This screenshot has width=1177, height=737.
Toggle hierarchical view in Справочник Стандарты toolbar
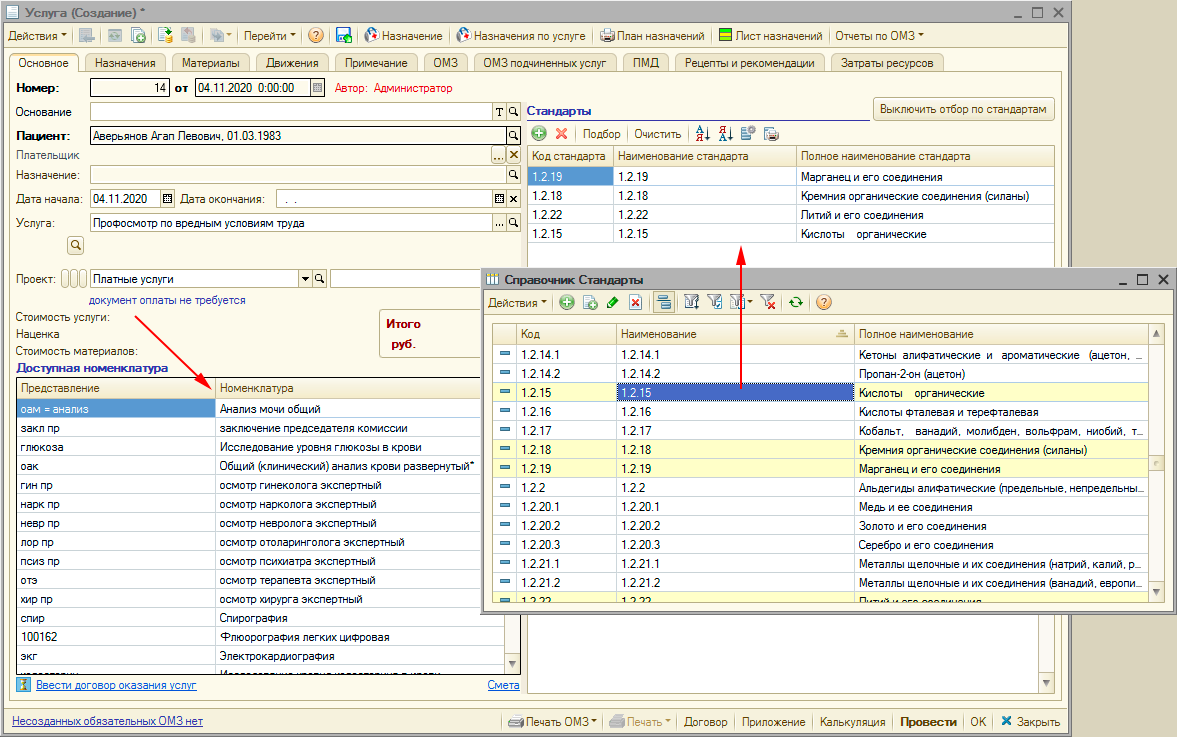click(664, 302)
